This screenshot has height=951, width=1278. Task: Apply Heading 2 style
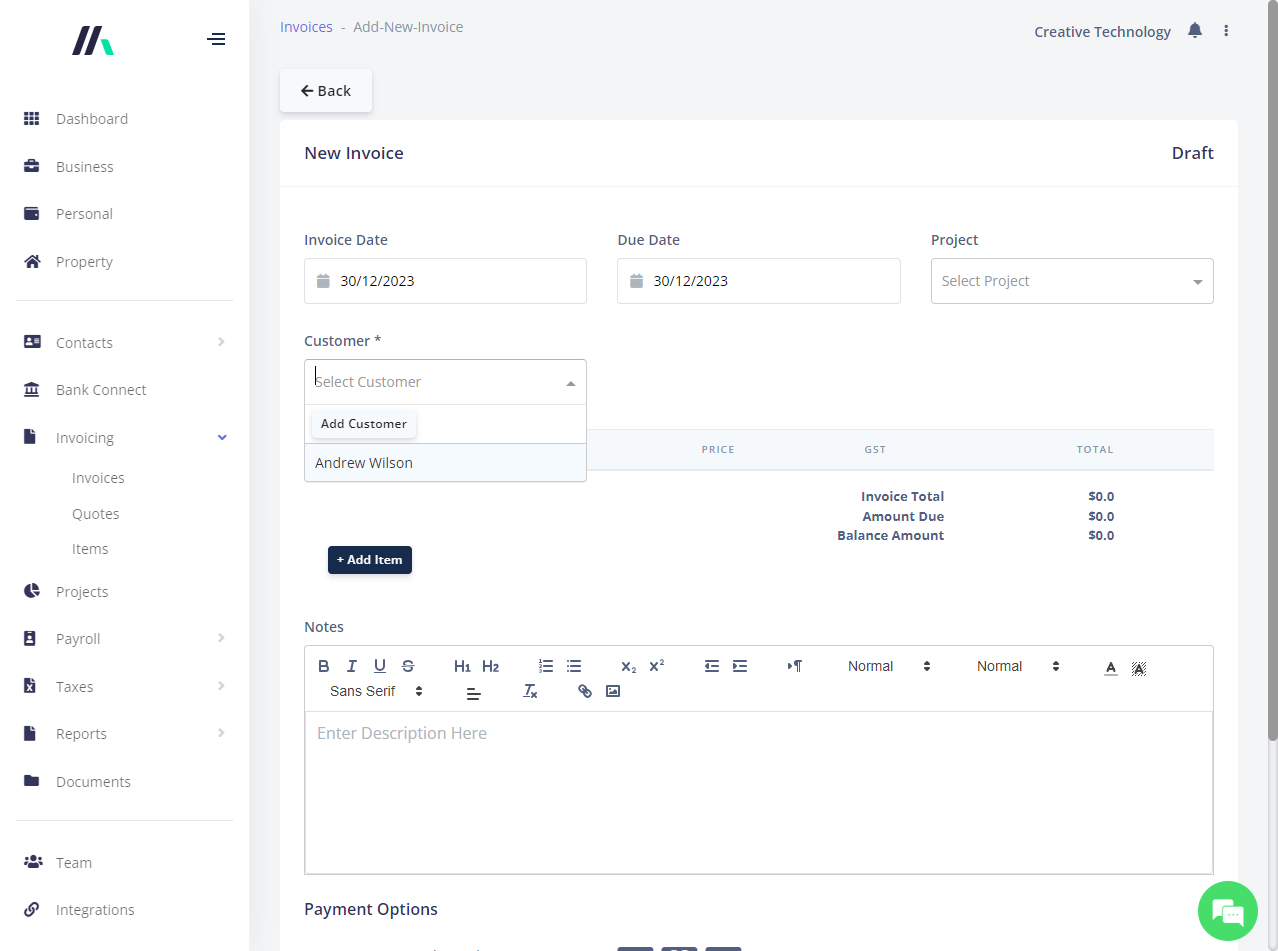(x=490, y=666)
